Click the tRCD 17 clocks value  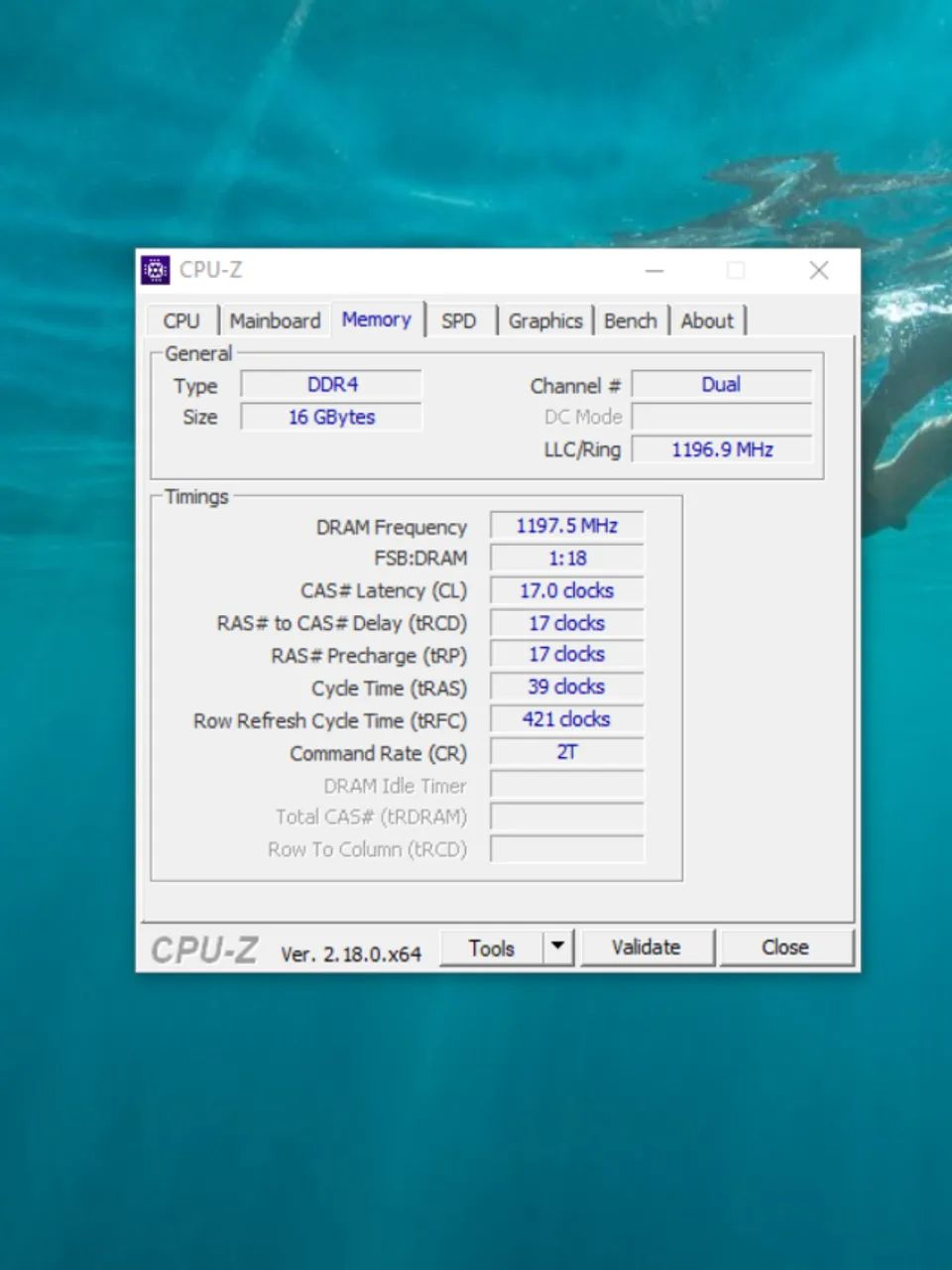point(567,624)
